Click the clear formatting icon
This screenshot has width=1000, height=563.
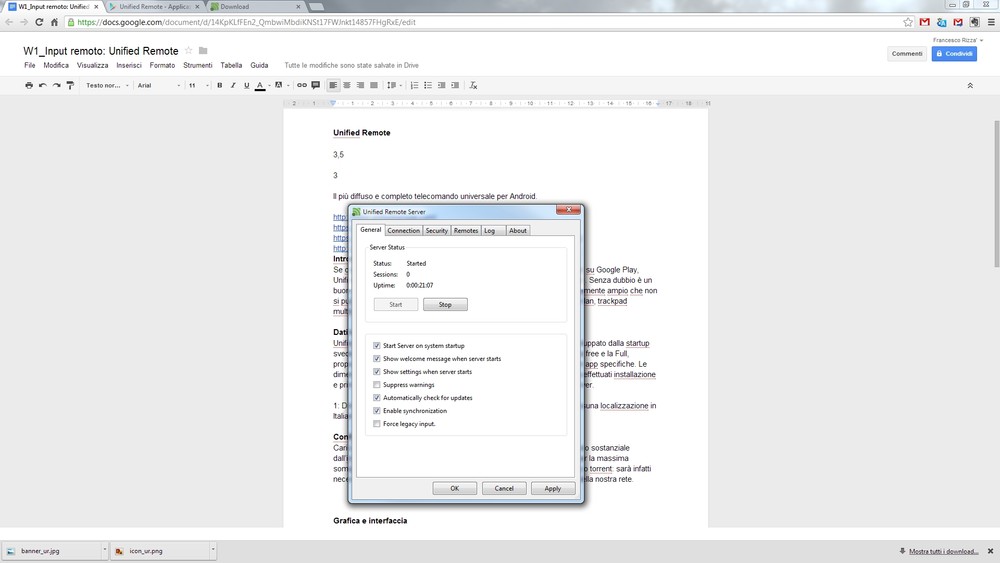point(474,86)
